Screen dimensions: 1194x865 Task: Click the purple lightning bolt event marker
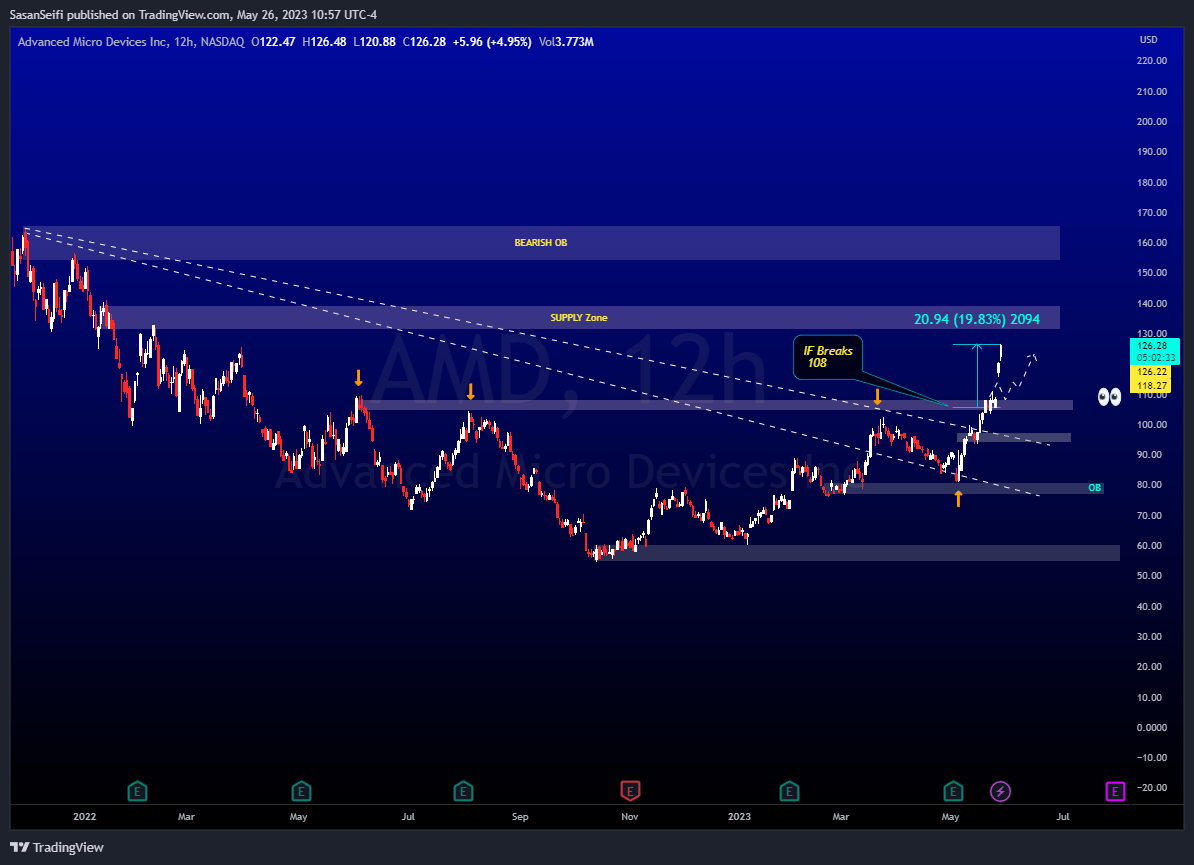1000,792
